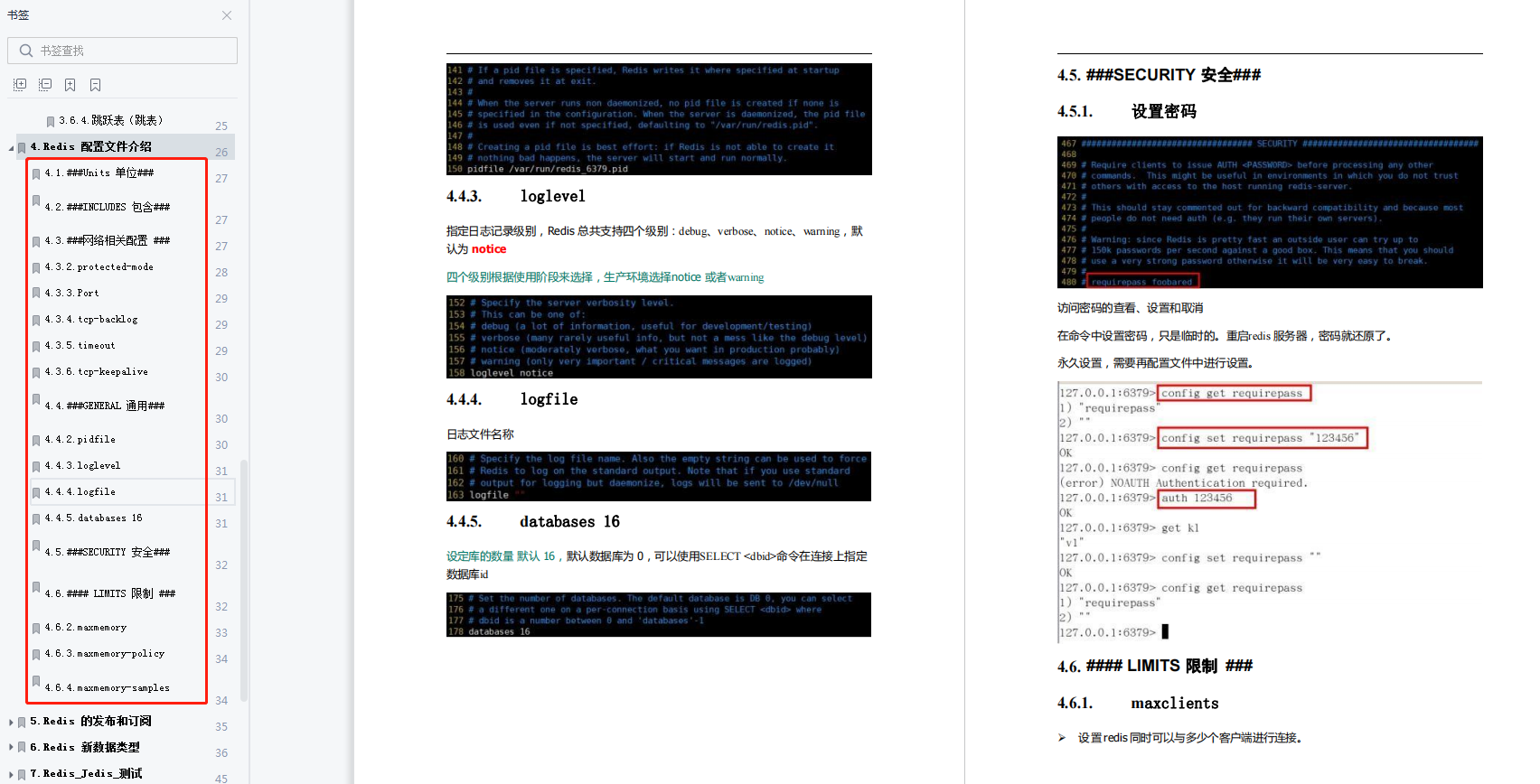Click the databases 16 code screenshot
Viewport: 1540px width, 784px height.
pos(659,615)
